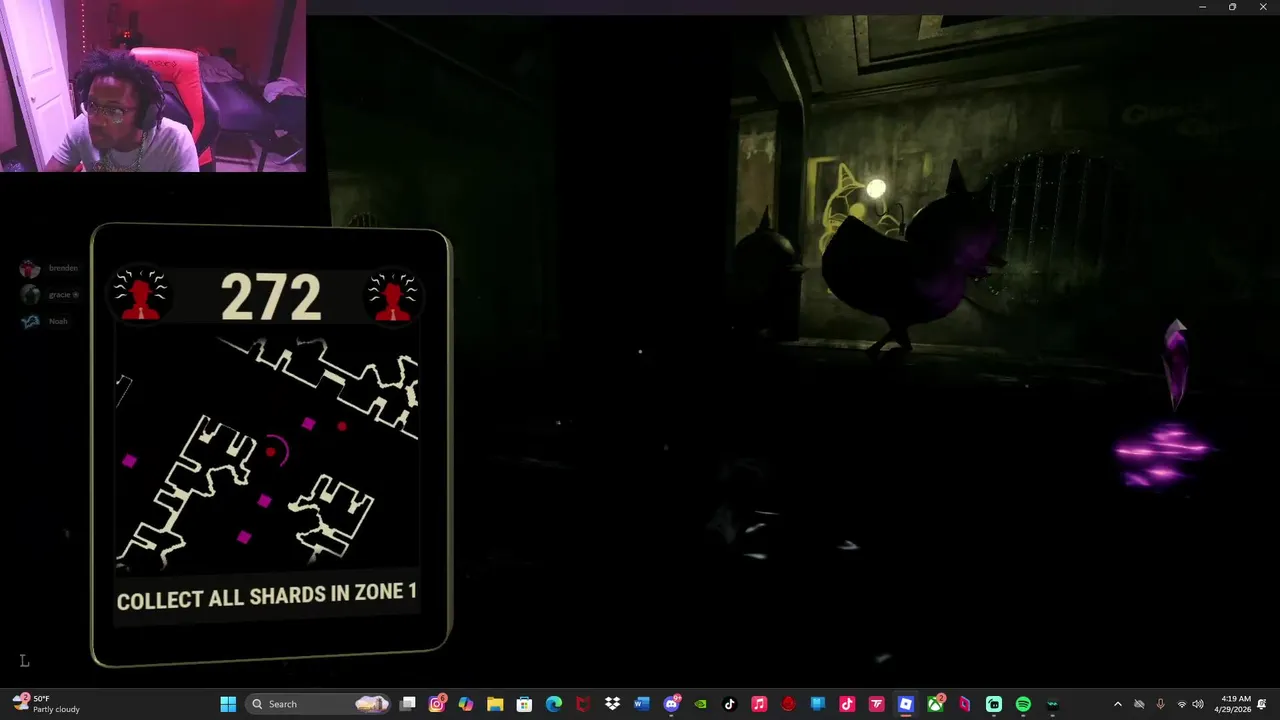Click the red player circle on the map

(x=271, y=452)
